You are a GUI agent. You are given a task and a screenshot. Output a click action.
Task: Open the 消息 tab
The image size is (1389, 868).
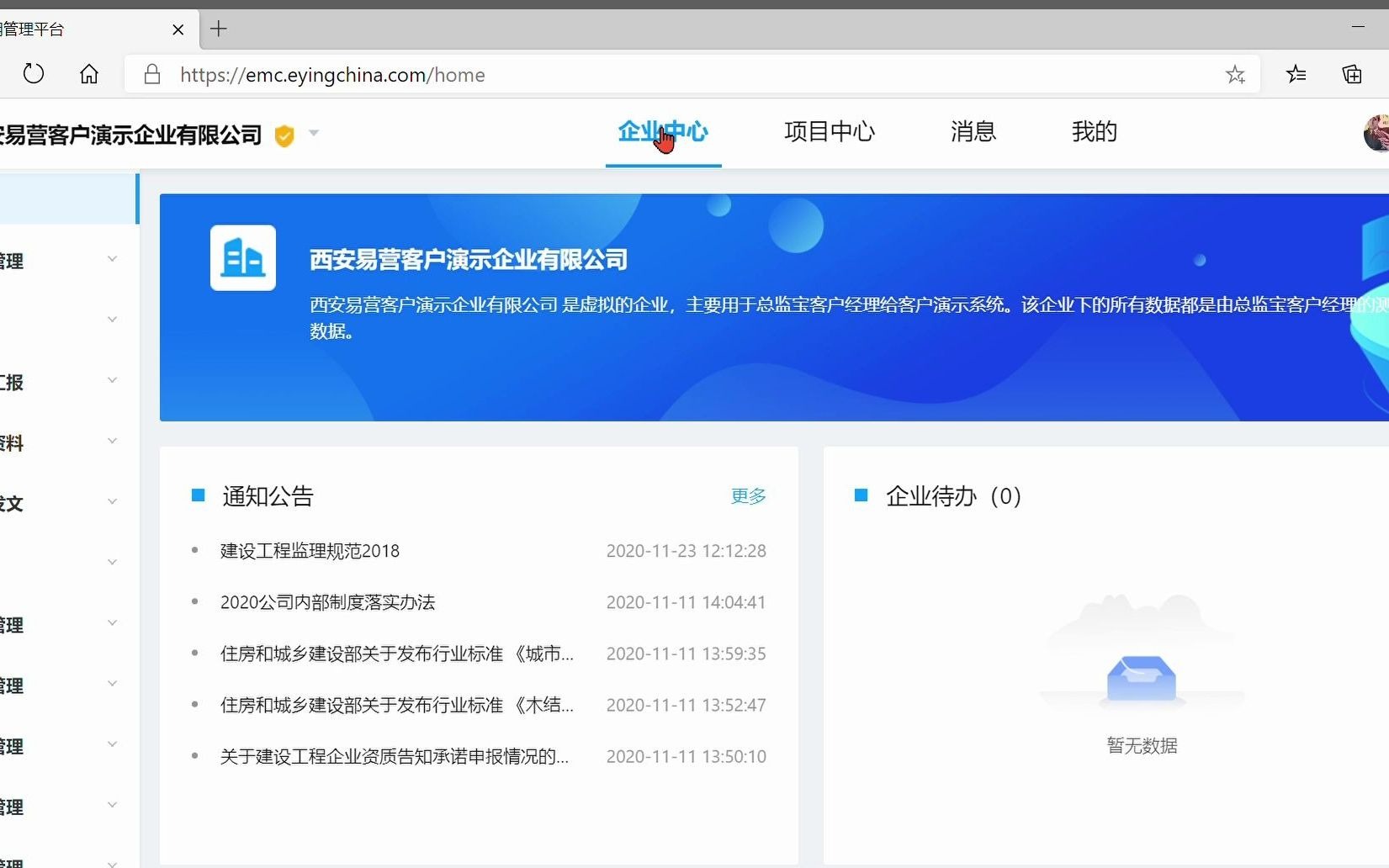(973, 132)
